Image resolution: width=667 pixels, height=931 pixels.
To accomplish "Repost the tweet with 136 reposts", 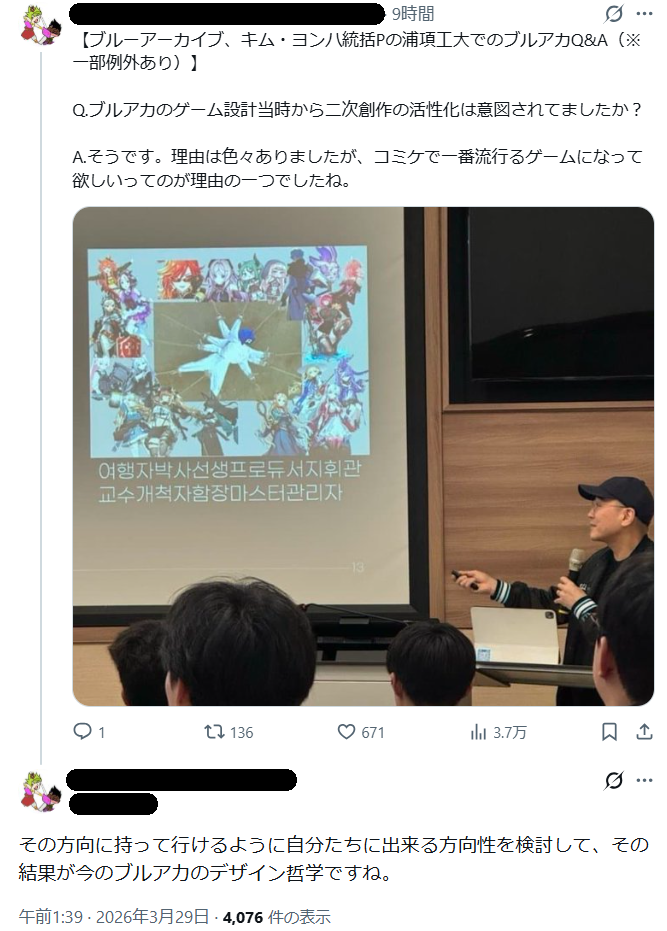I will [229, 732].
